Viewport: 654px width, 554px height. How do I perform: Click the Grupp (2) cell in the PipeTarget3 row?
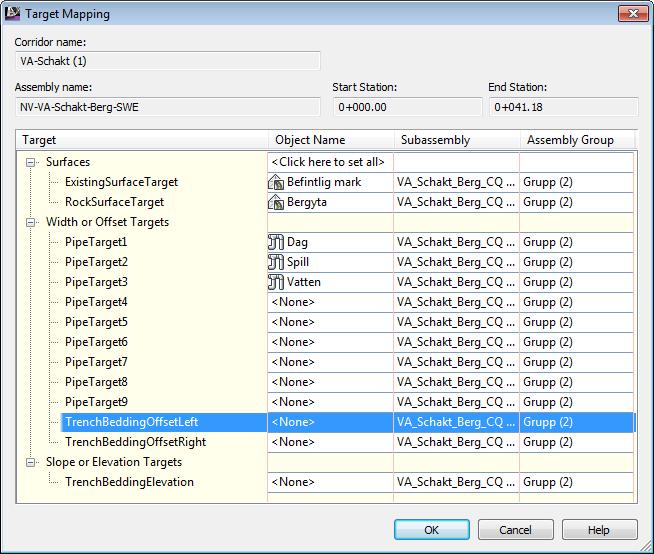coord(576,282)
